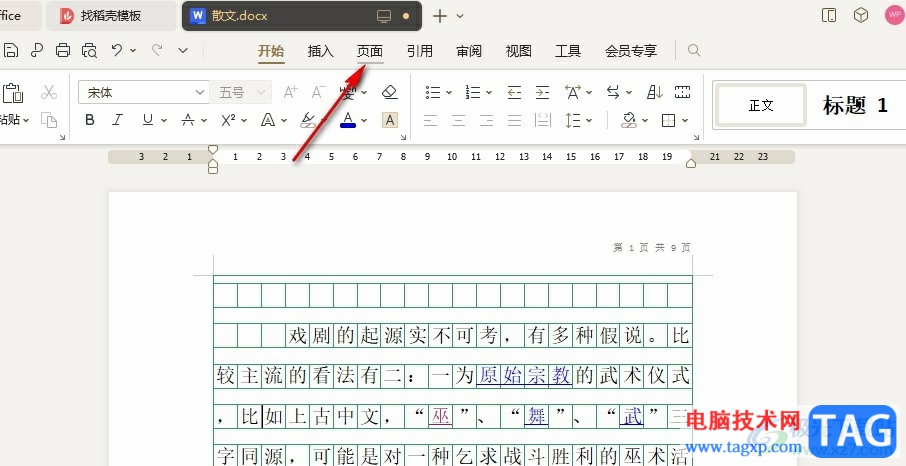Insert a numbered list
906x466 pixels.
click(473, 92)
